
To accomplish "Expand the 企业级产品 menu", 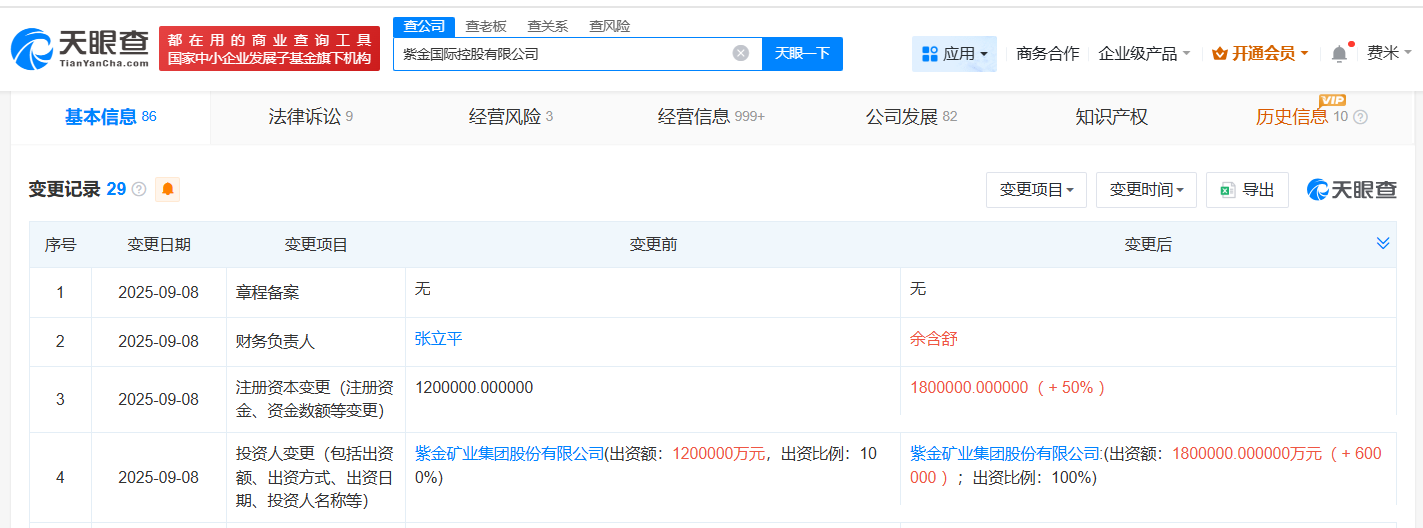I will [x=1144, y=54].
